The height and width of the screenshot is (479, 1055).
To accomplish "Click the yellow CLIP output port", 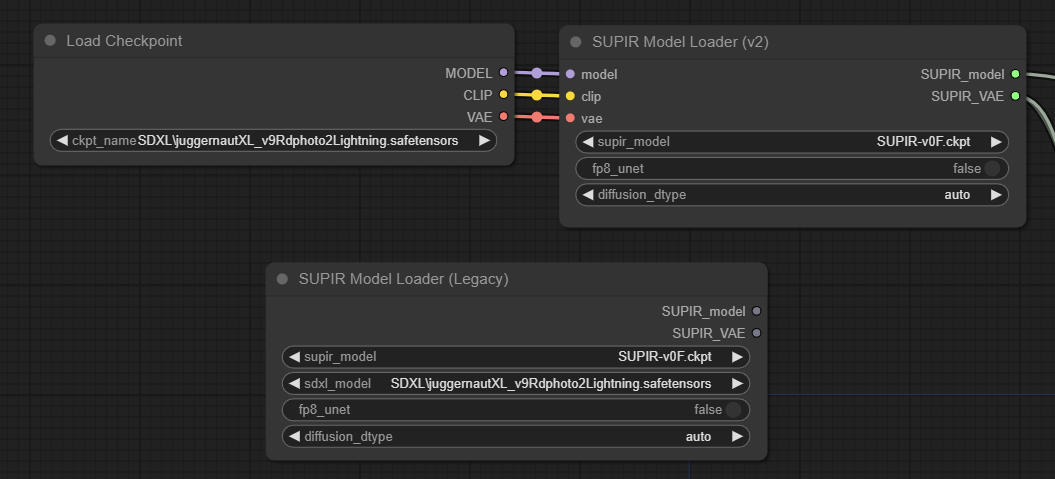I will pos(503,95).
